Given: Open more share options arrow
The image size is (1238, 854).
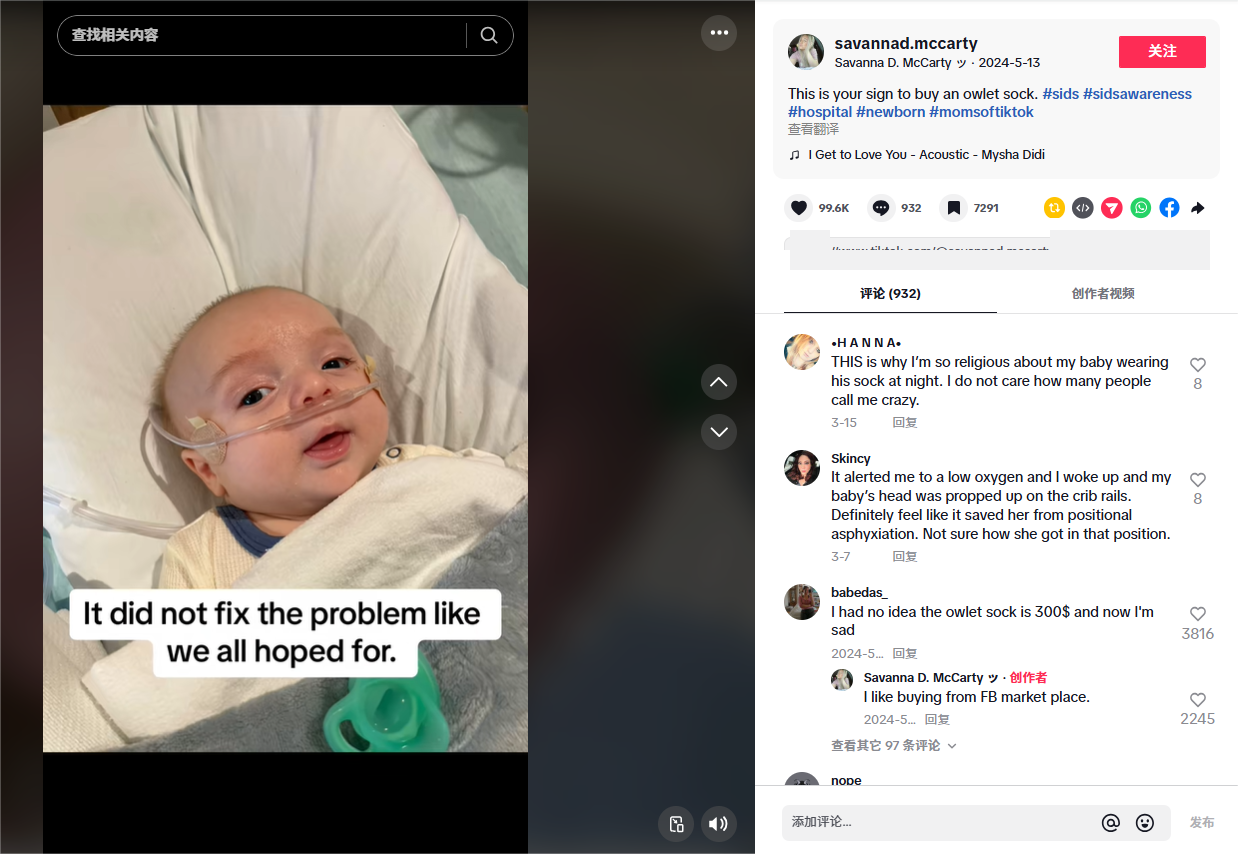Looking at the screenshot, I should [1198, 208].
